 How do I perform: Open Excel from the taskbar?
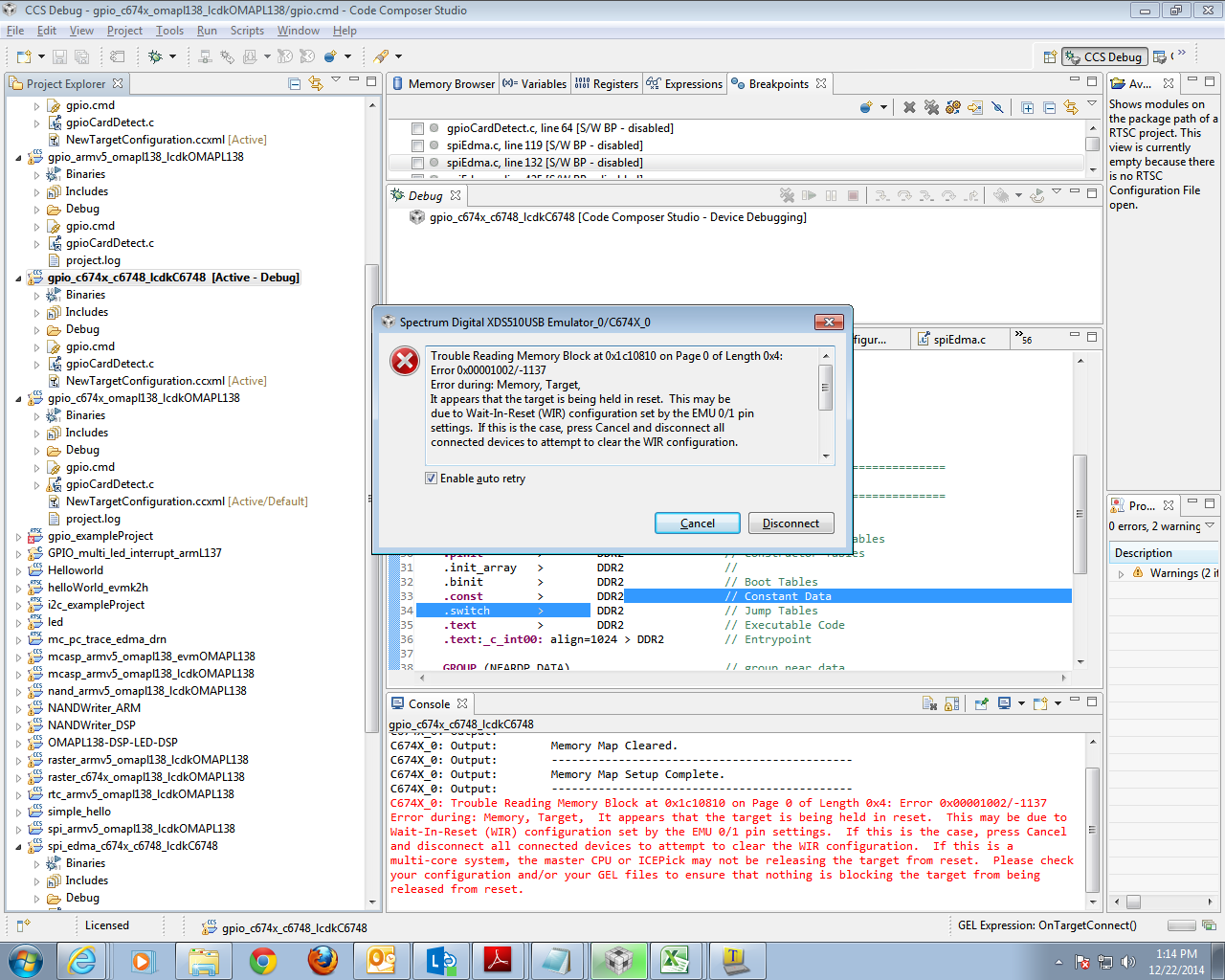(677, 960)
